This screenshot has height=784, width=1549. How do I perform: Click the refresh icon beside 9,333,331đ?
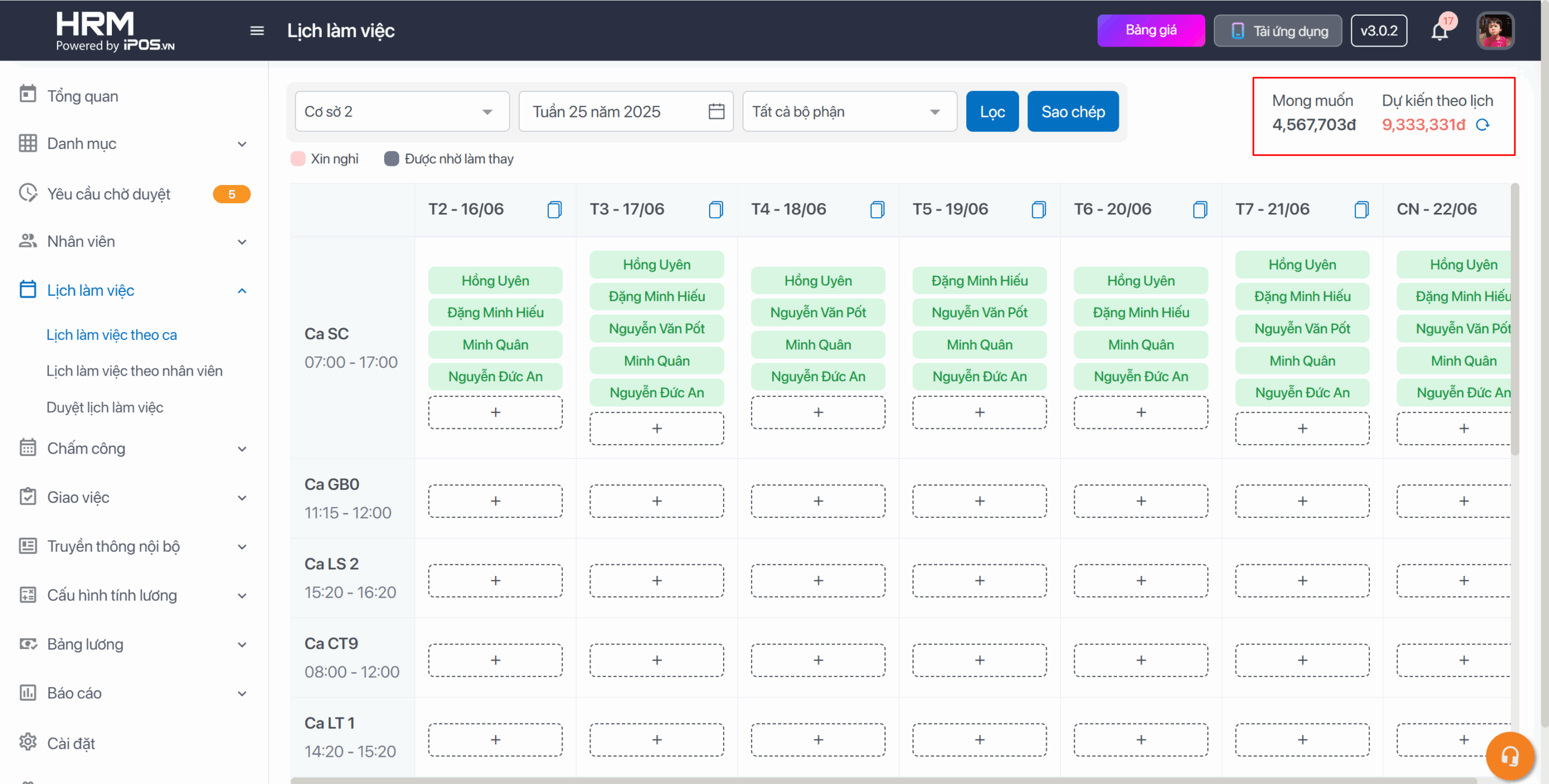[x=1482, y=125]
